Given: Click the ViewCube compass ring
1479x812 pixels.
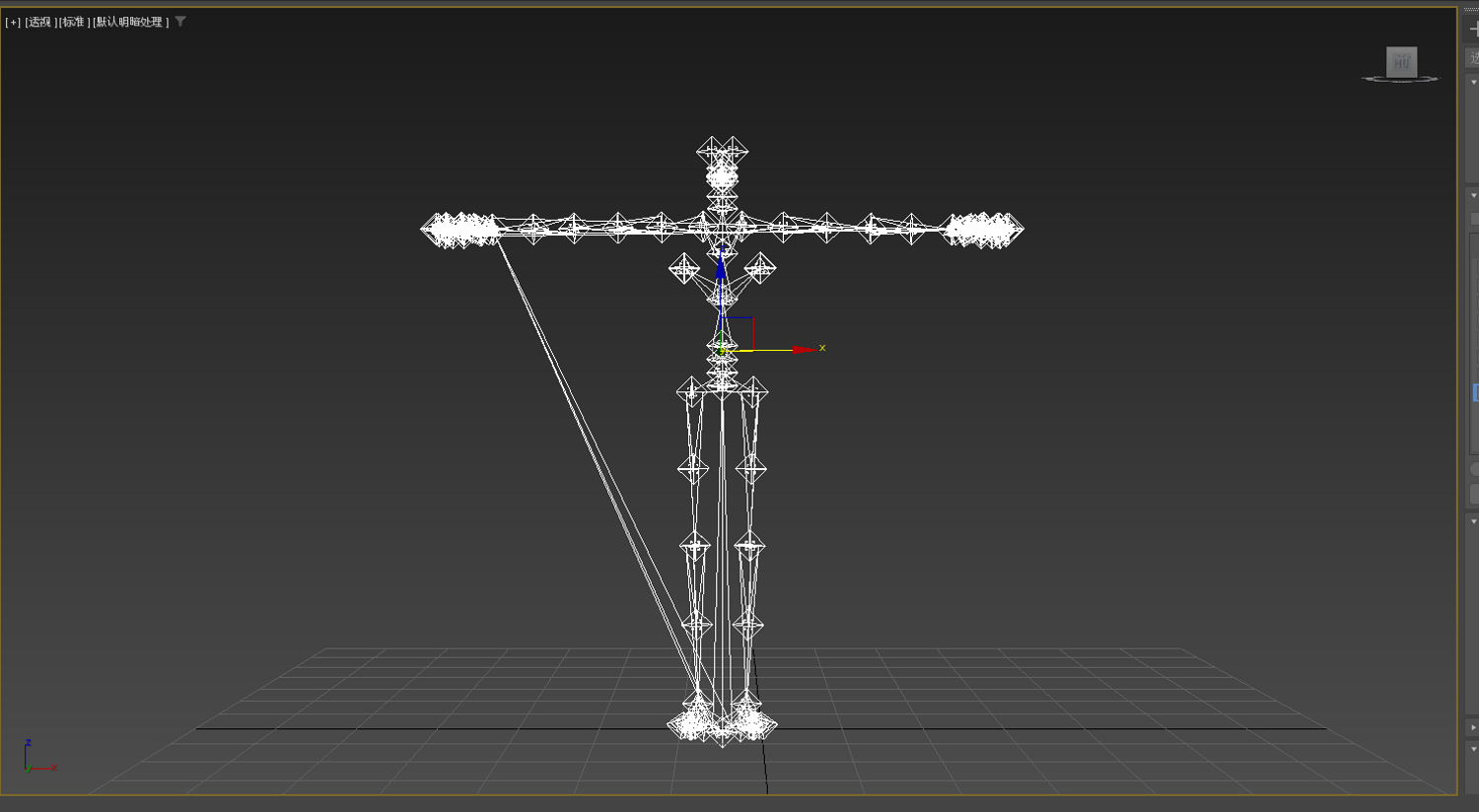Looking at the screenshot, I should point(1400,79).
